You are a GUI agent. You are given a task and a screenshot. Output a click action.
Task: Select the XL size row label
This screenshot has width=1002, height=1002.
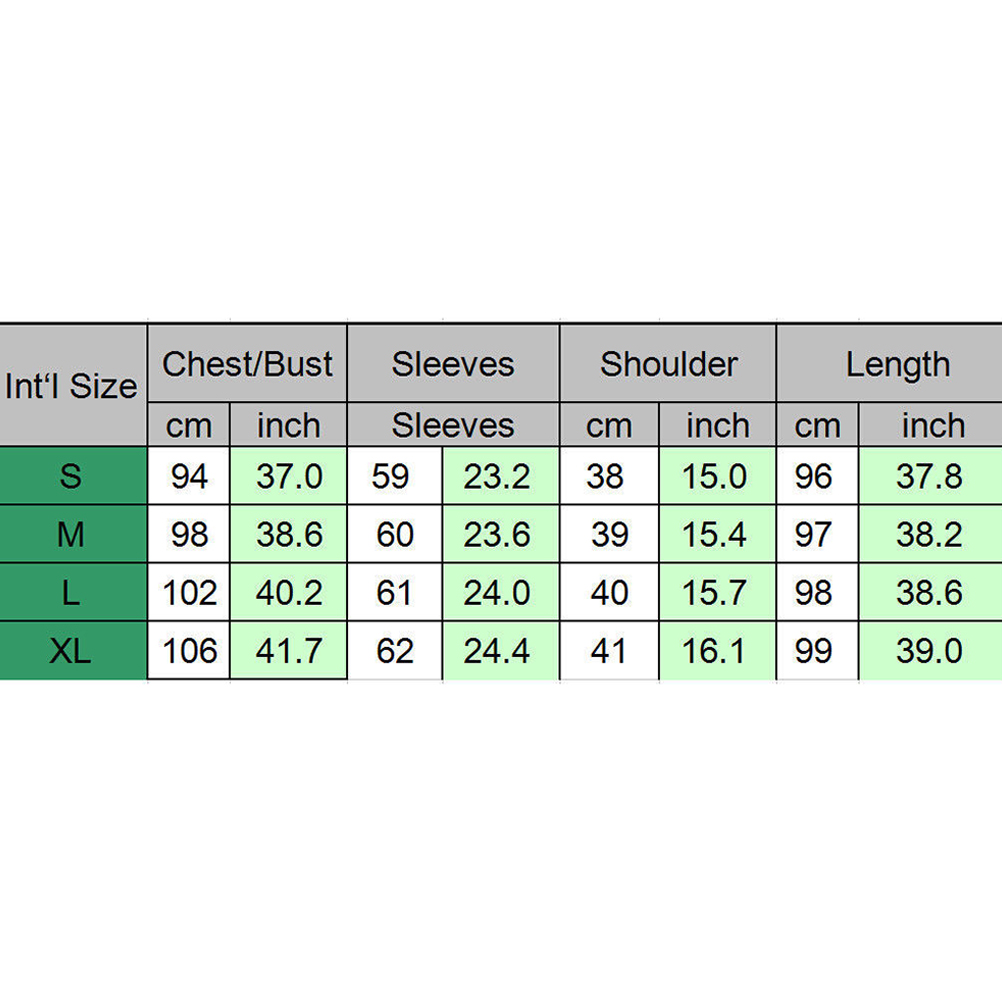coord(72,652)
